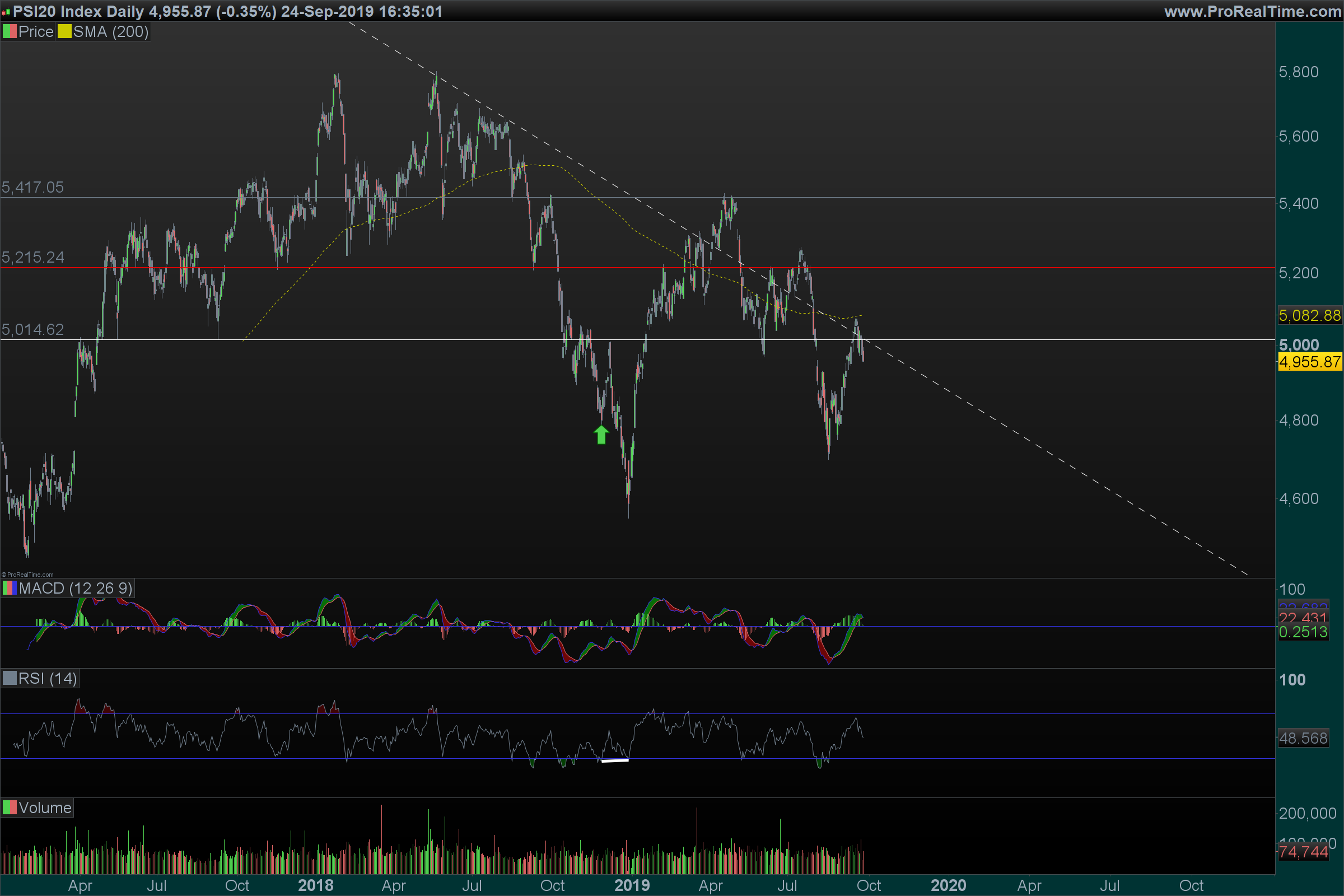The width and height of the screenshot is (1344, 896).
Task: Click the 2019 label on time axis
Action: (632, 885)
